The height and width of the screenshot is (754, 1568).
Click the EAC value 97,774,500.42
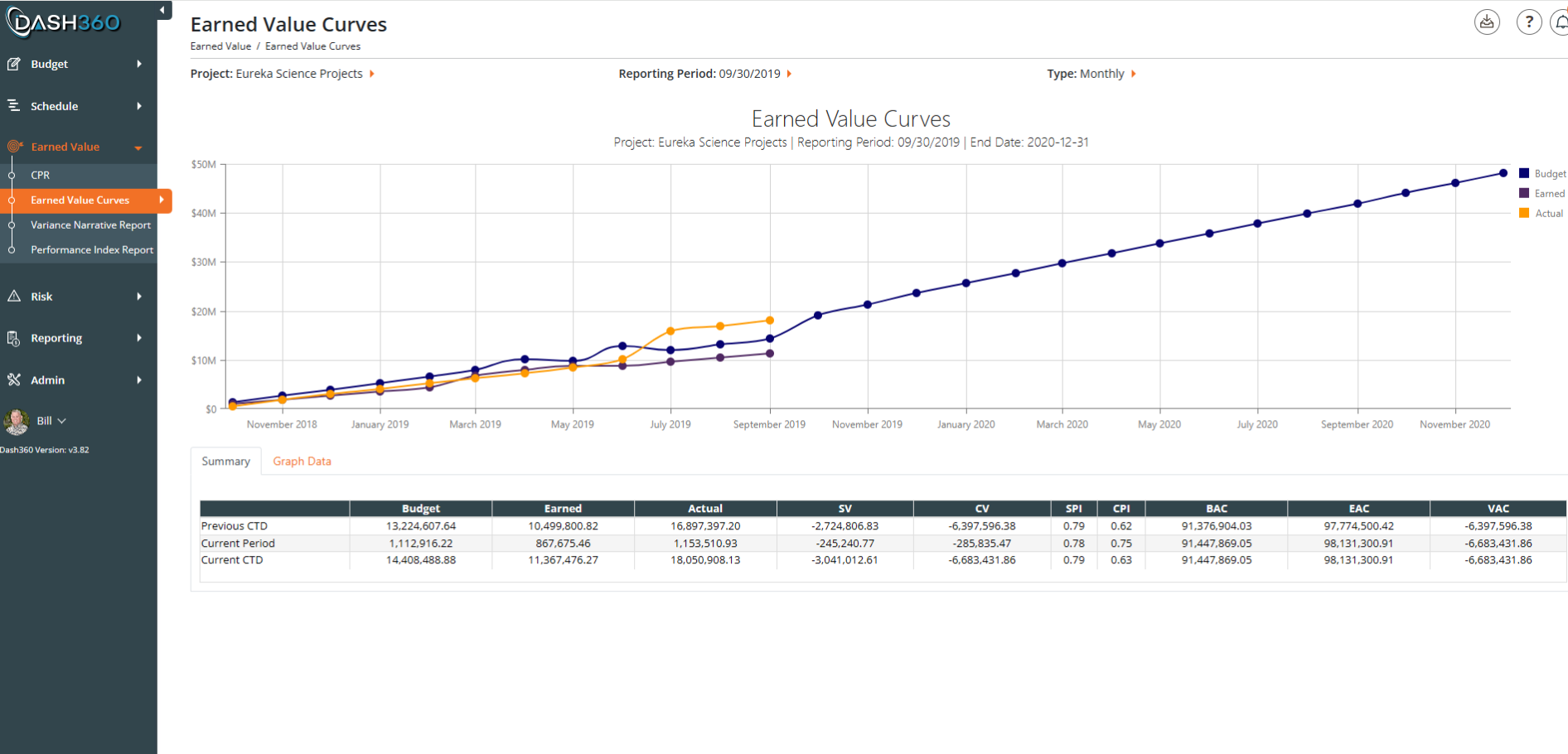coord(1359,526)
